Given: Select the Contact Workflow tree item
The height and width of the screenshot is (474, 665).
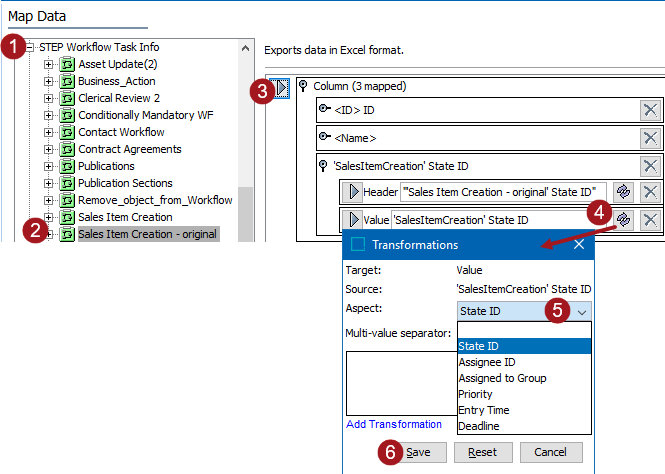Looking at the screenshot, I should [121, 132].
